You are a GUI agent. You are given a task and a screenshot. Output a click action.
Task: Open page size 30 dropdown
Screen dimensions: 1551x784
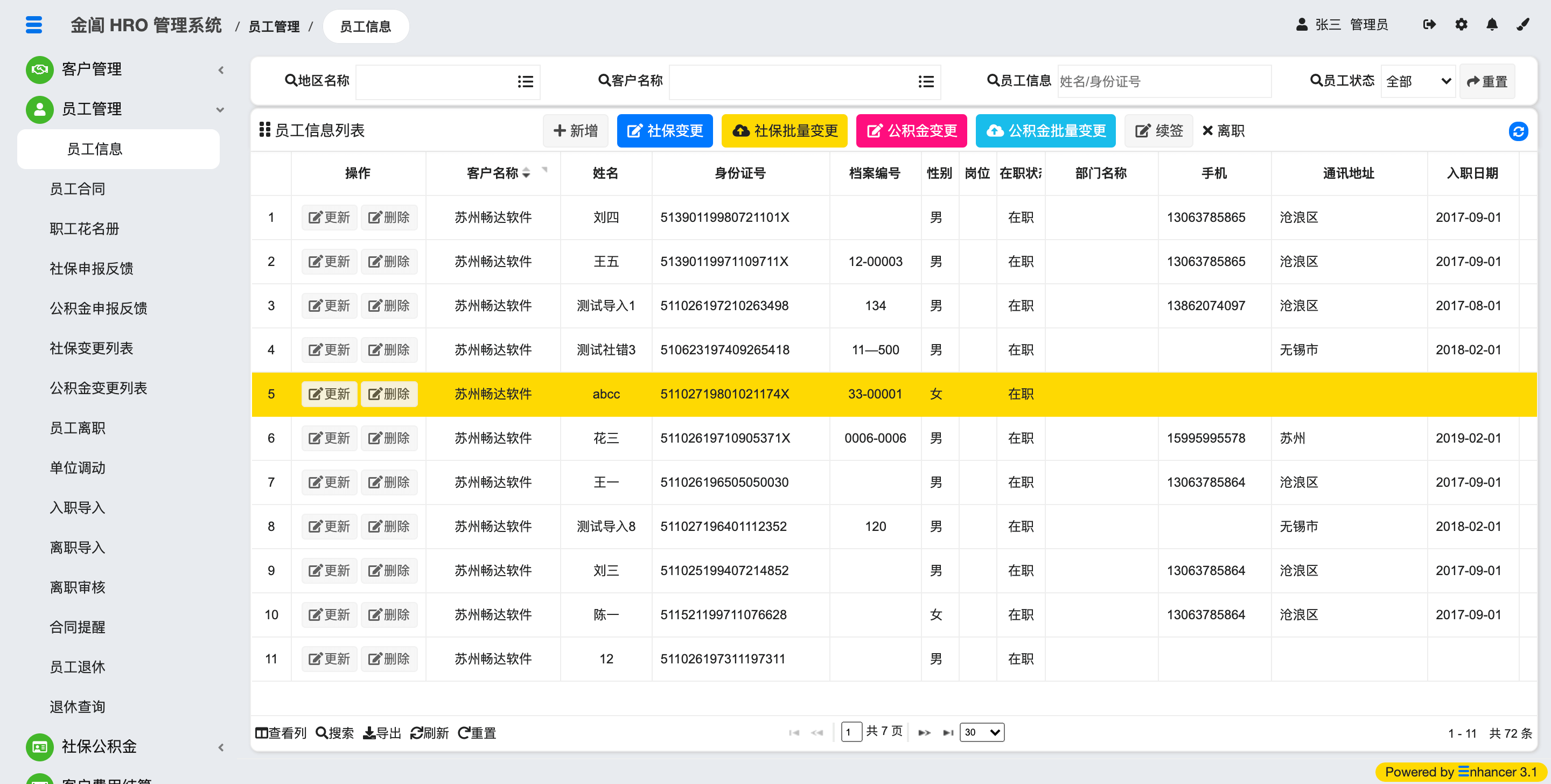pyautogui.click(x=981, y=732)
